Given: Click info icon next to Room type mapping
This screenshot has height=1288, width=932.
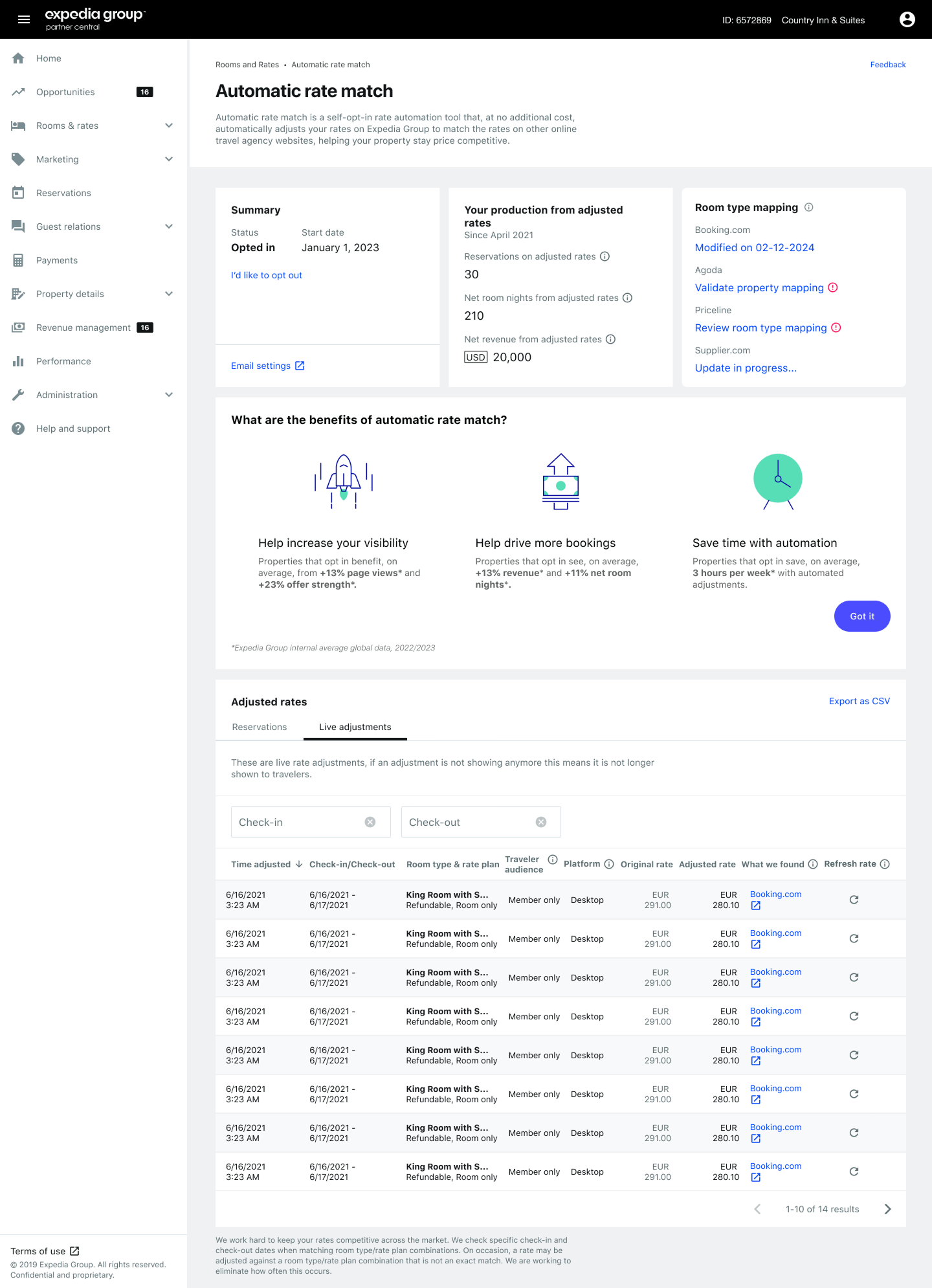Looking at the screenshot, I should 808,208.
